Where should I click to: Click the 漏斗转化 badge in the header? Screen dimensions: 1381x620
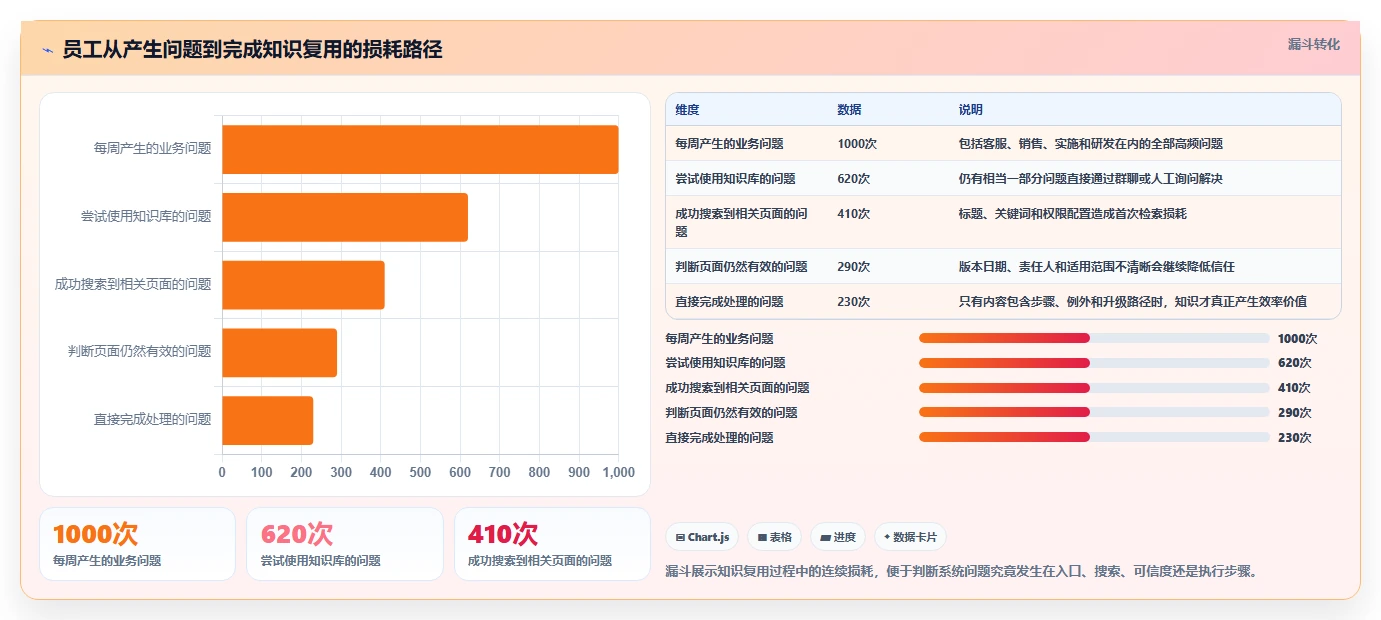pyautogui.click(x=1313, y=44)
